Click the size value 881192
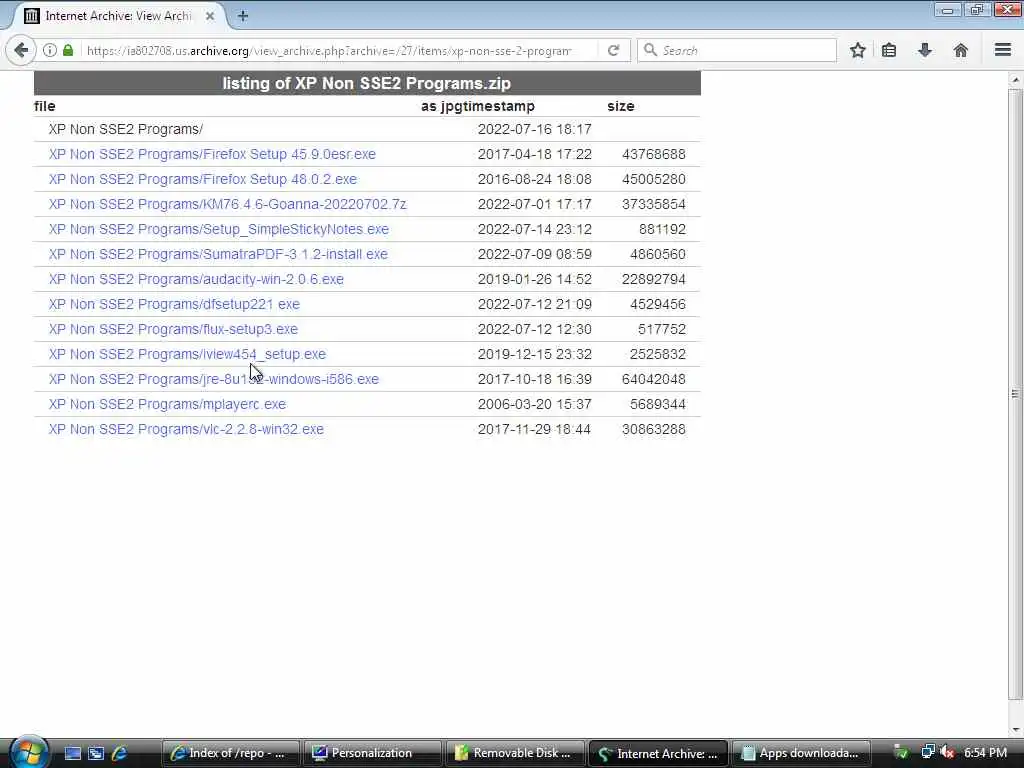 coord(662,229)
